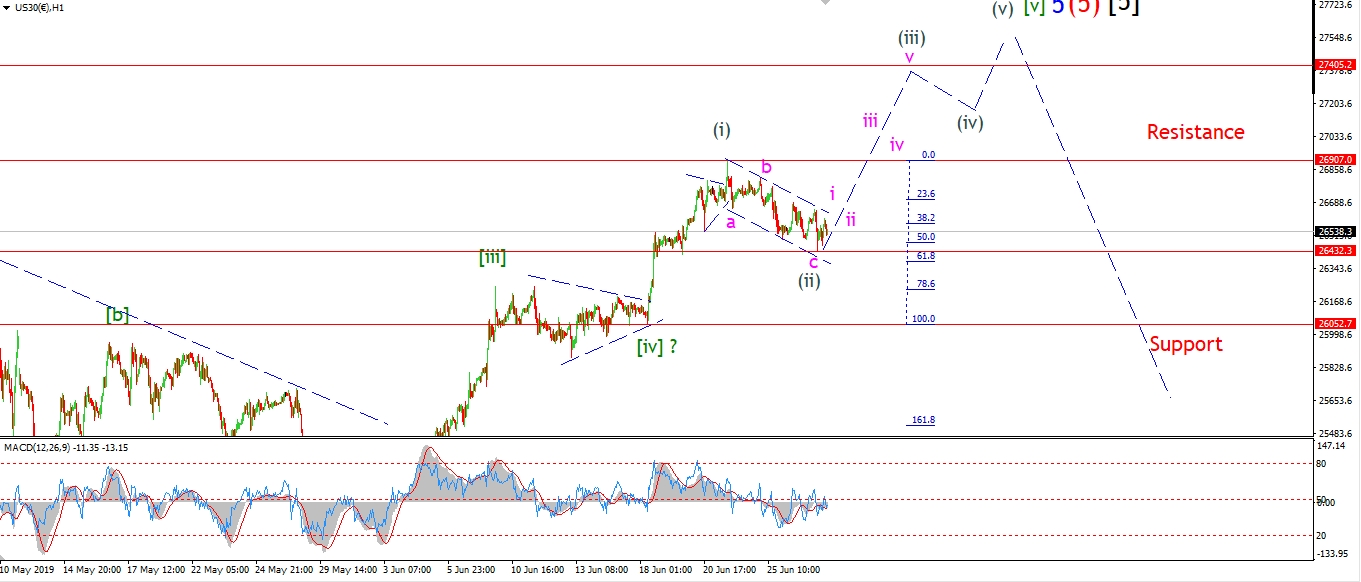Click the 10 May 2019 date marker

28,570
